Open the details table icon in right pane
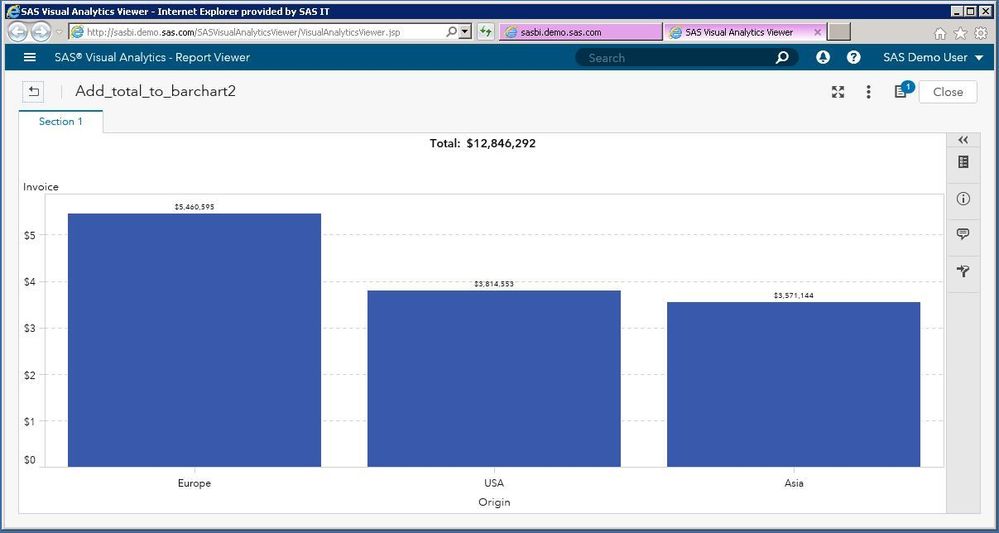 pyautogui.click(x=963, y=162)
